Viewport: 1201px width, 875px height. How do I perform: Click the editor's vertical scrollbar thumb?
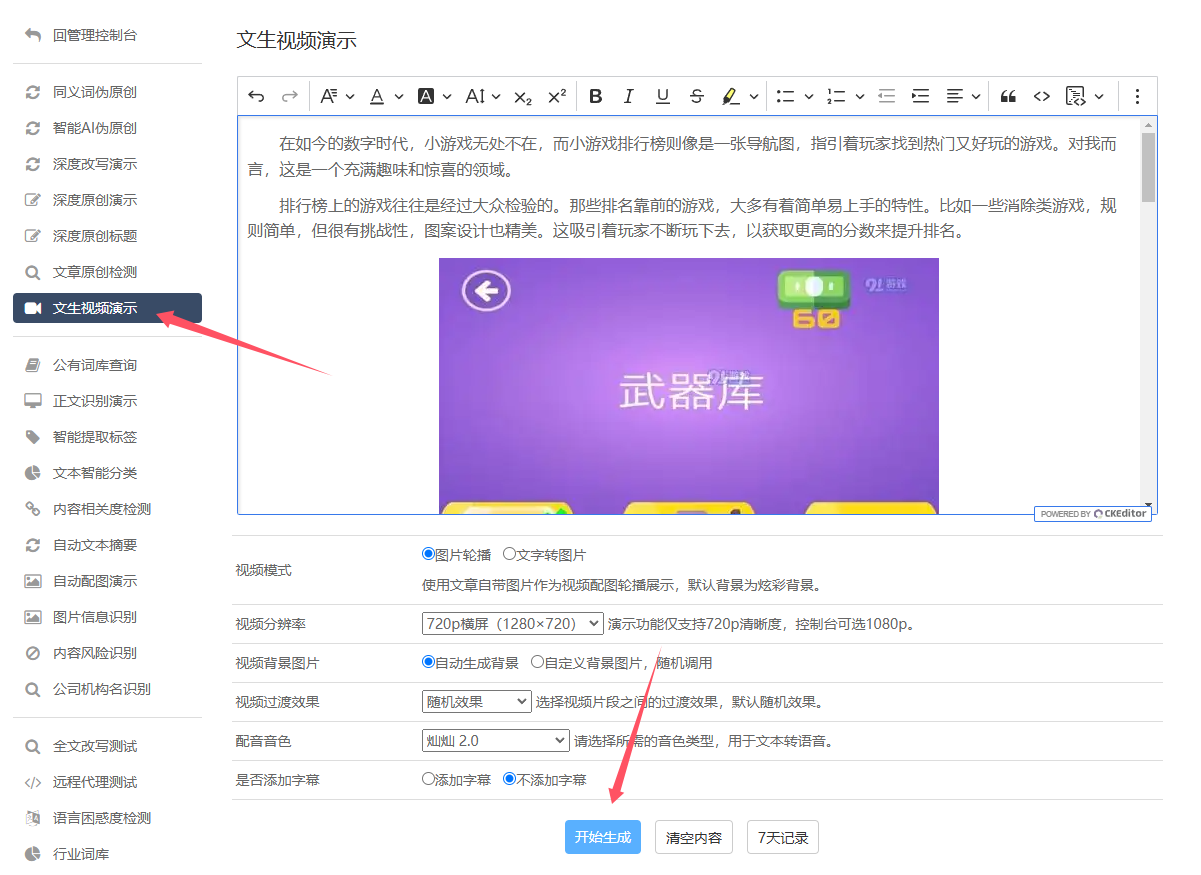pyautogui.click(x=1148, y=167)
